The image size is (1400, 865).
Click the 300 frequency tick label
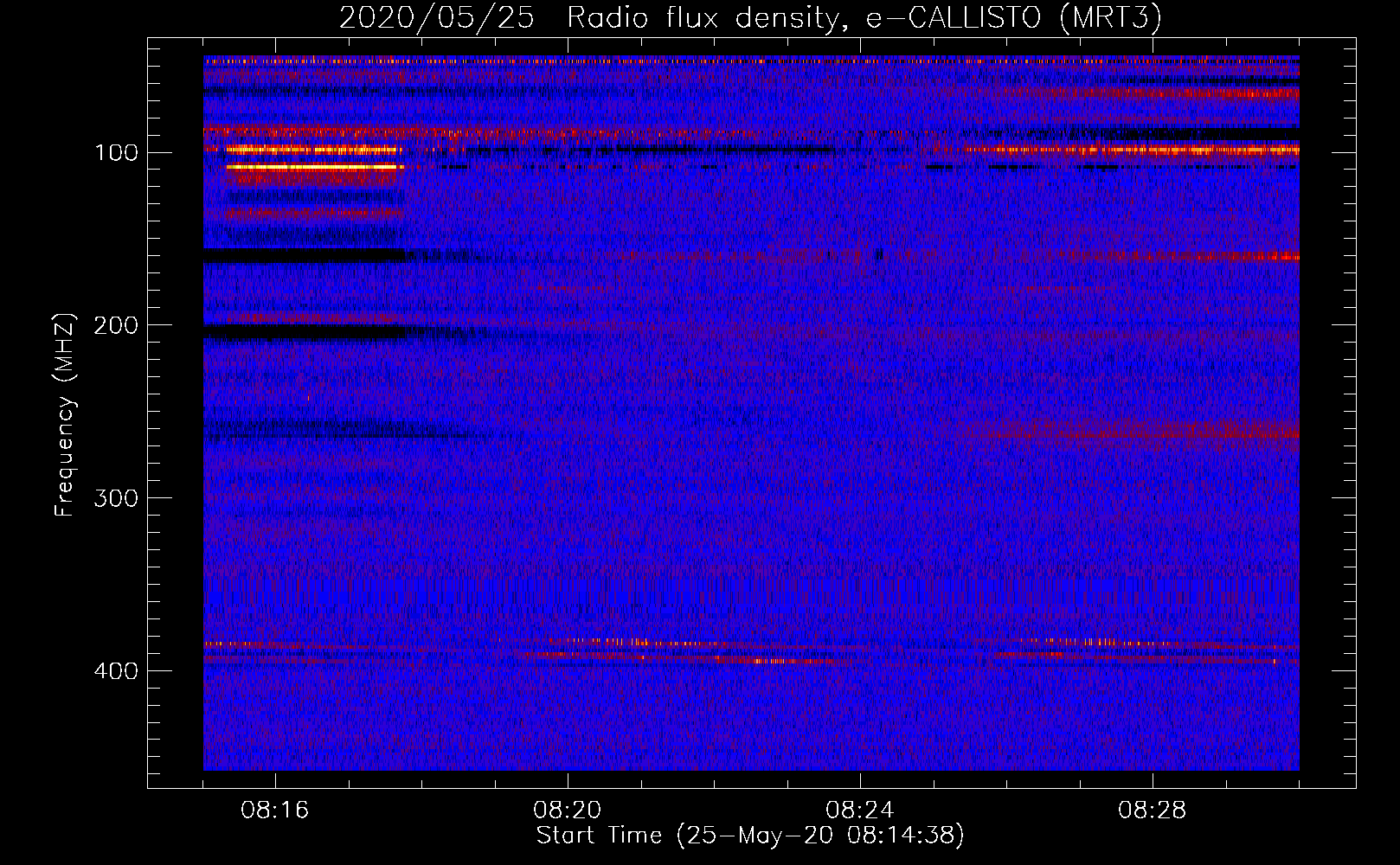click(116, 499)
